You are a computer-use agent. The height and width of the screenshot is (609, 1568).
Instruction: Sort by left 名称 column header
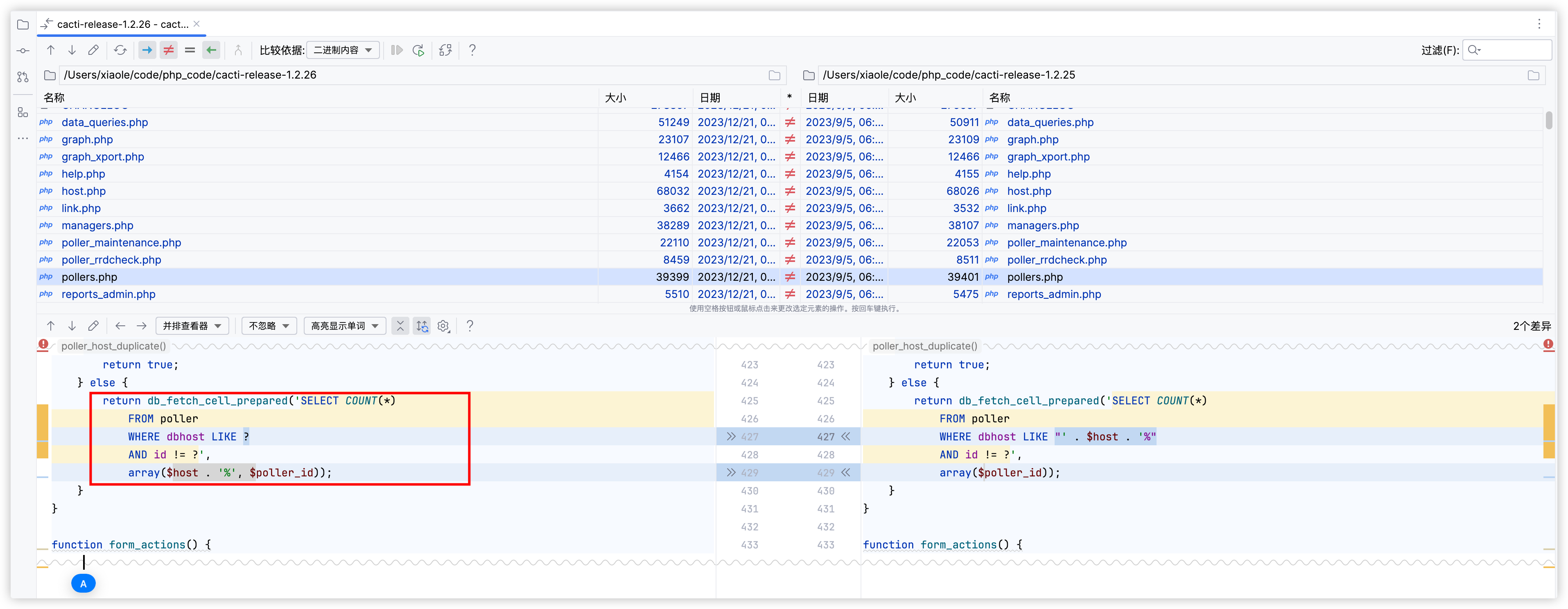click(319, 97)
